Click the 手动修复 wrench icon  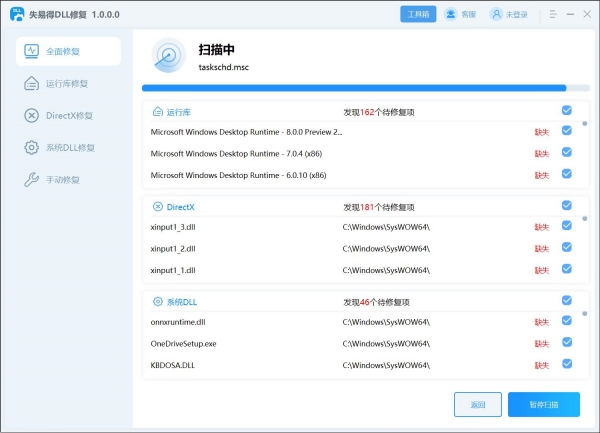point(31,179)
